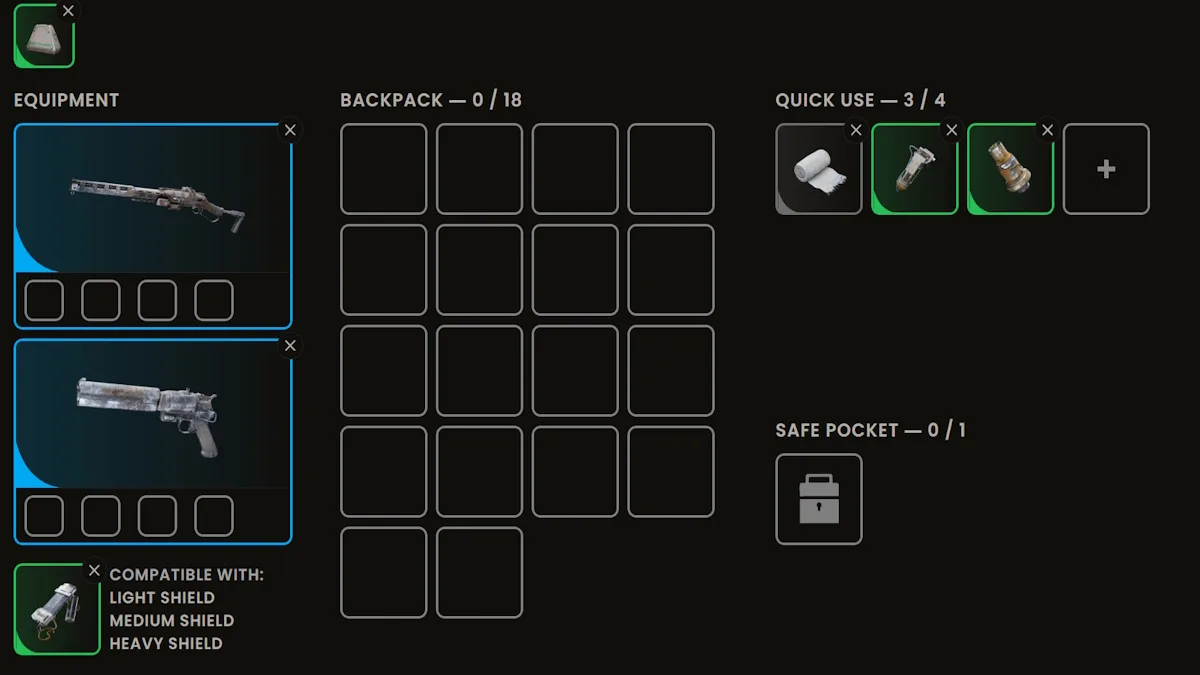Remove the canister from quick use
The image size is (1200, 675).
point(1048,130)
